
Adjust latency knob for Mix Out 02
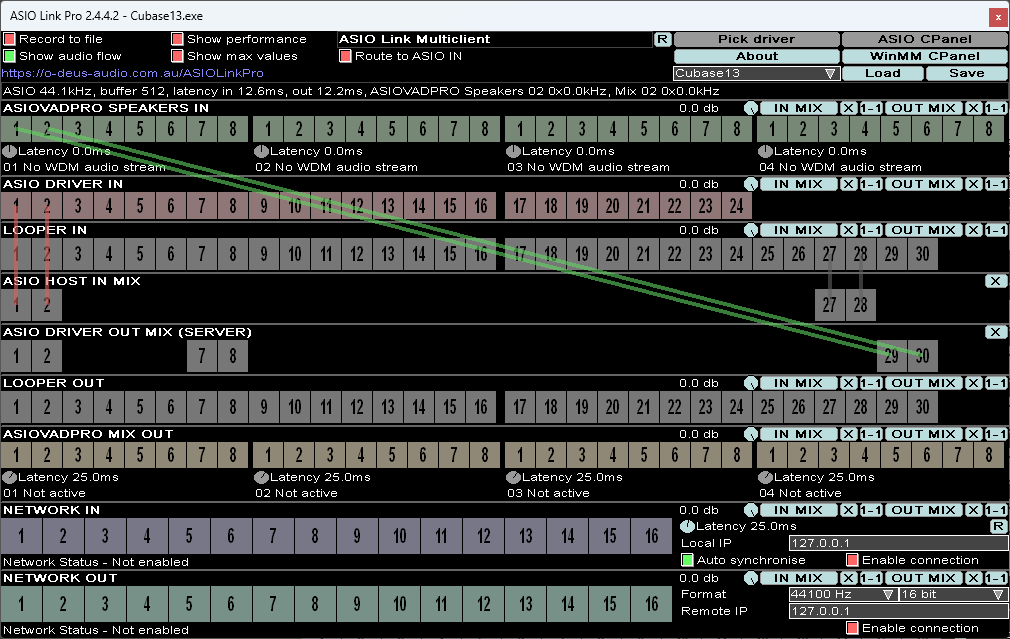tap(261, 477)
